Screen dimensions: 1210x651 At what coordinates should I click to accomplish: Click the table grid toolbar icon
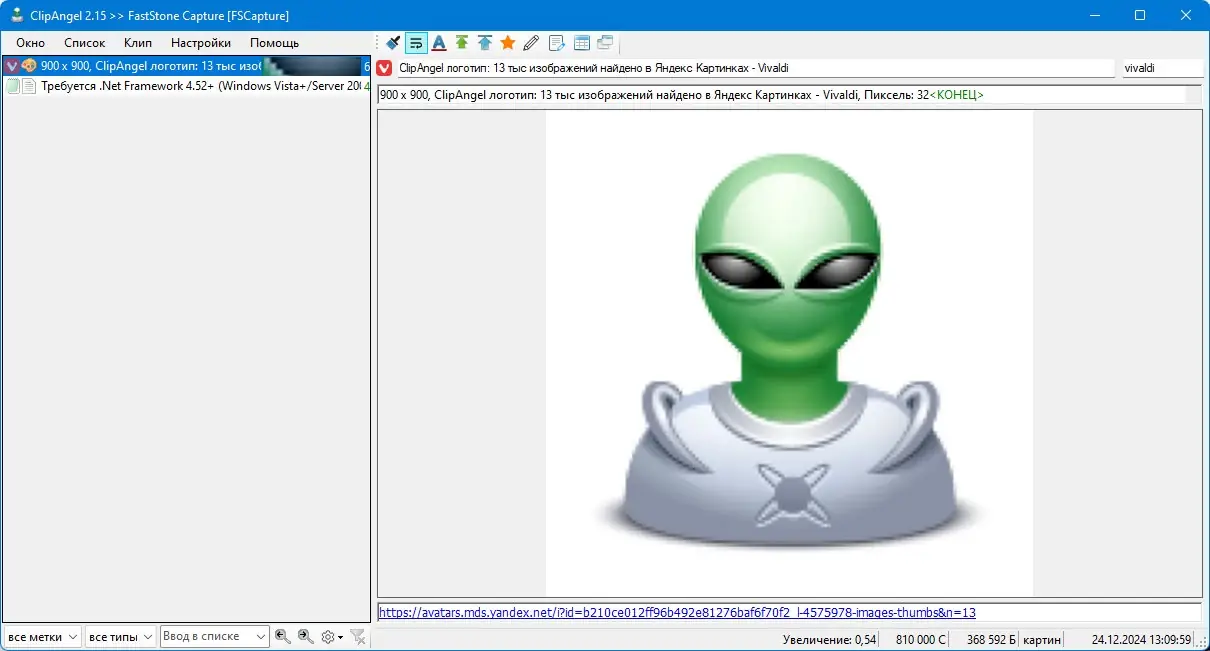point(582,43)
